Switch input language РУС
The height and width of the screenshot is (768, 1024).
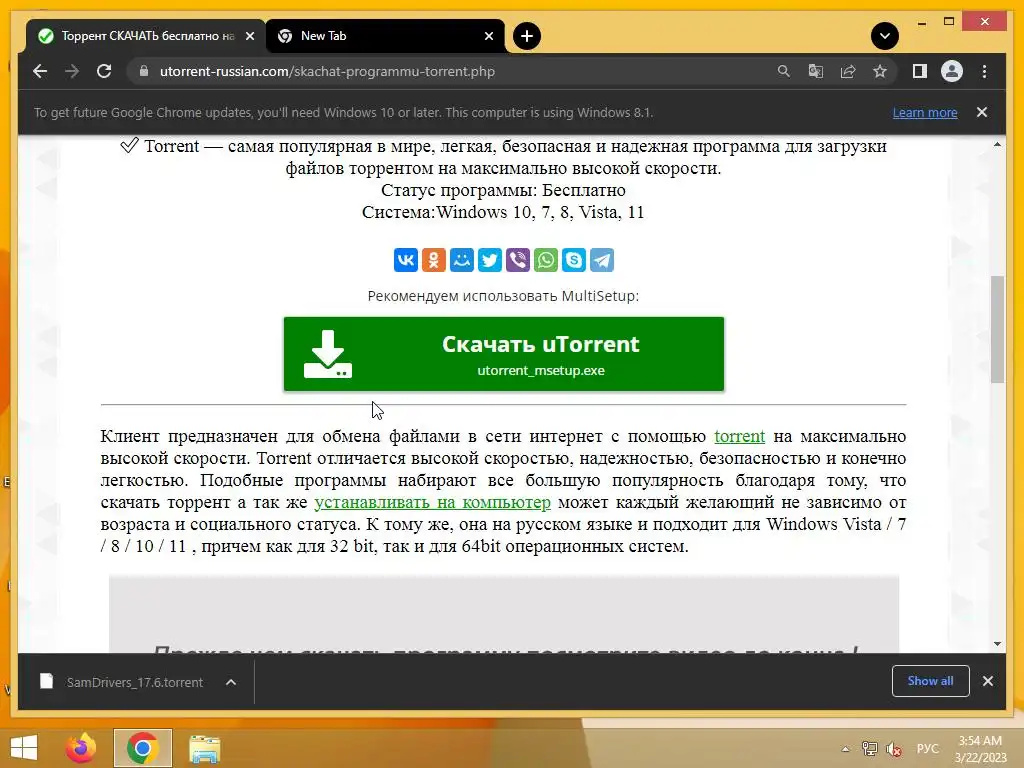(x=927, y=749)
